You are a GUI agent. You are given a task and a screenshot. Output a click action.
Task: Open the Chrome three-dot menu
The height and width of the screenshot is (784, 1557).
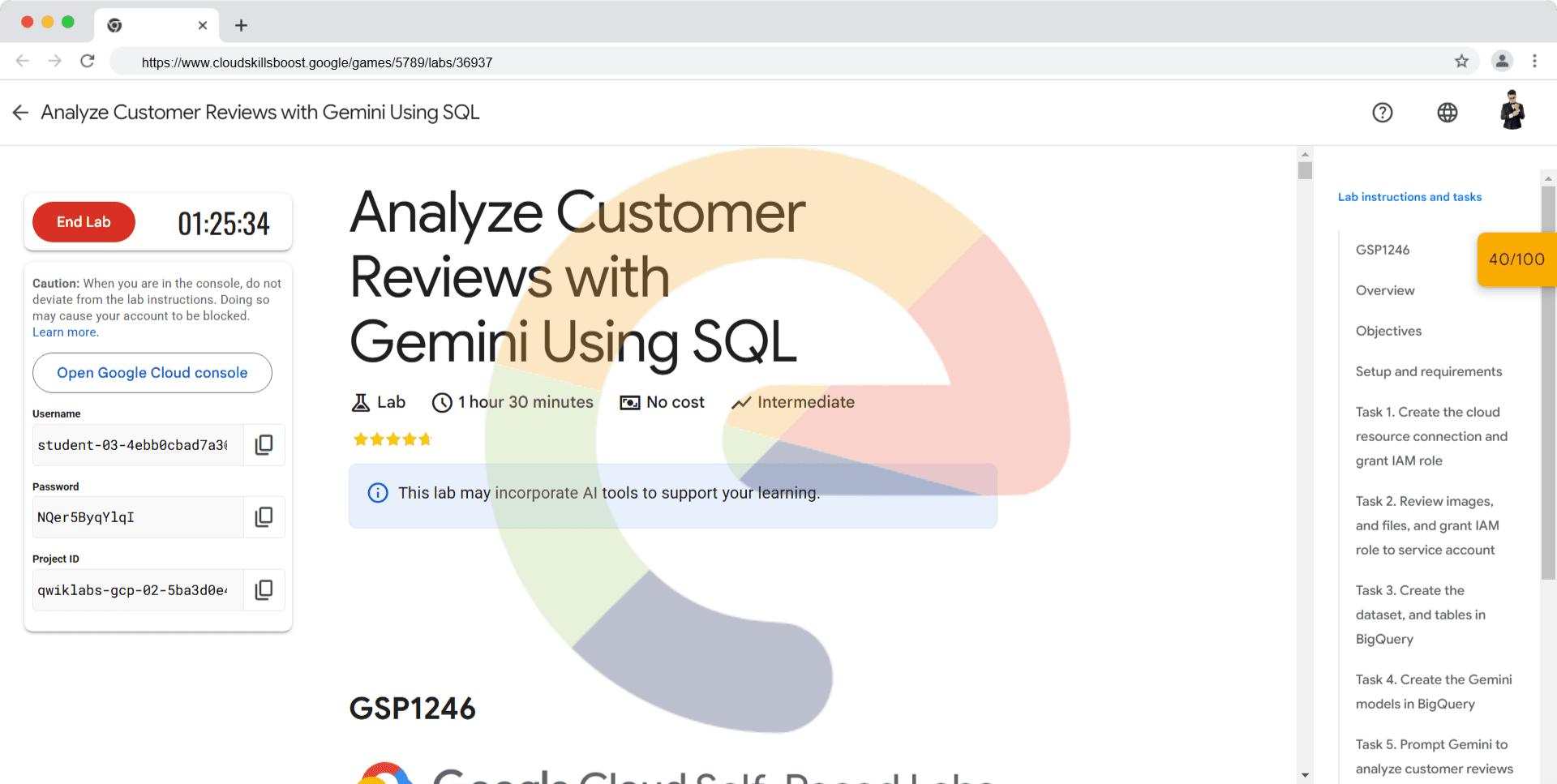(1534, 61)
